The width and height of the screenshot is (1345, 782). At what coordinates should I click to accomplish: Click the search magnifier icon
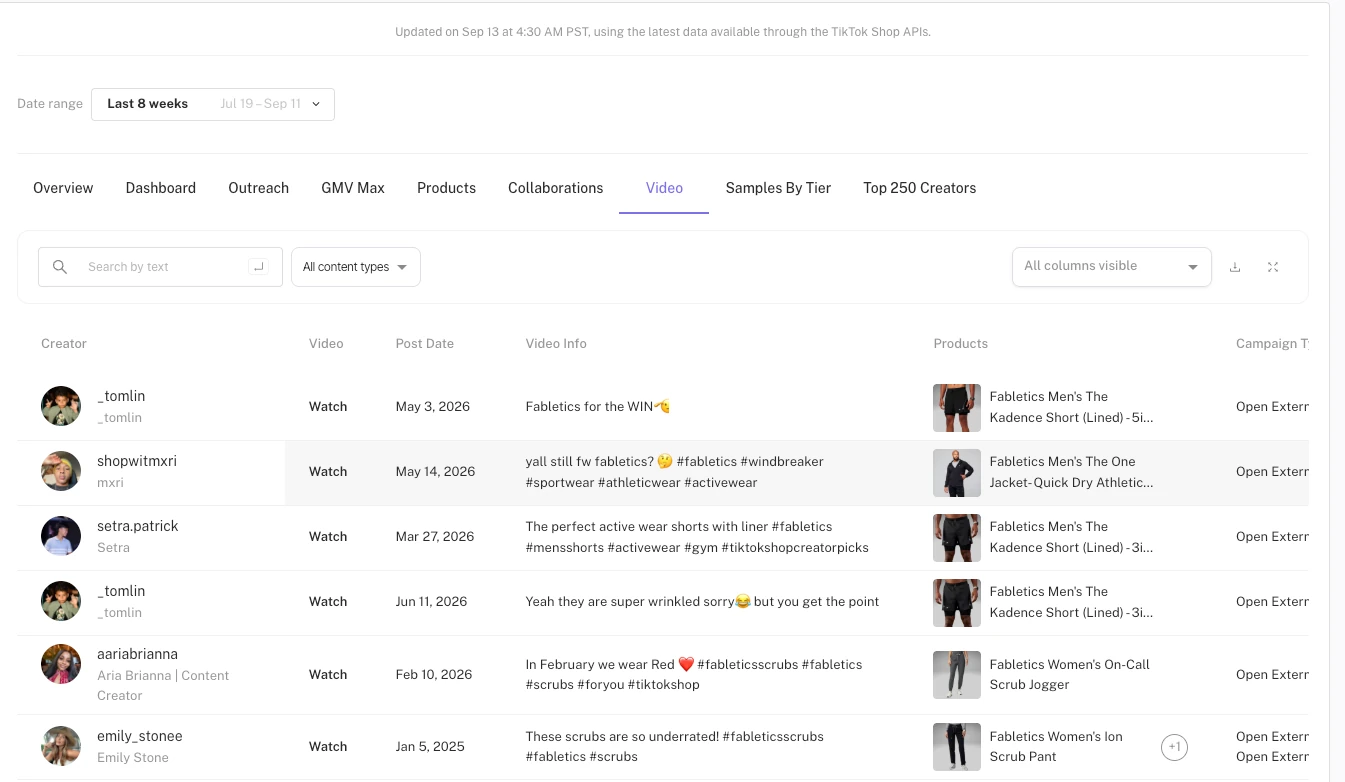click(60, 267)
